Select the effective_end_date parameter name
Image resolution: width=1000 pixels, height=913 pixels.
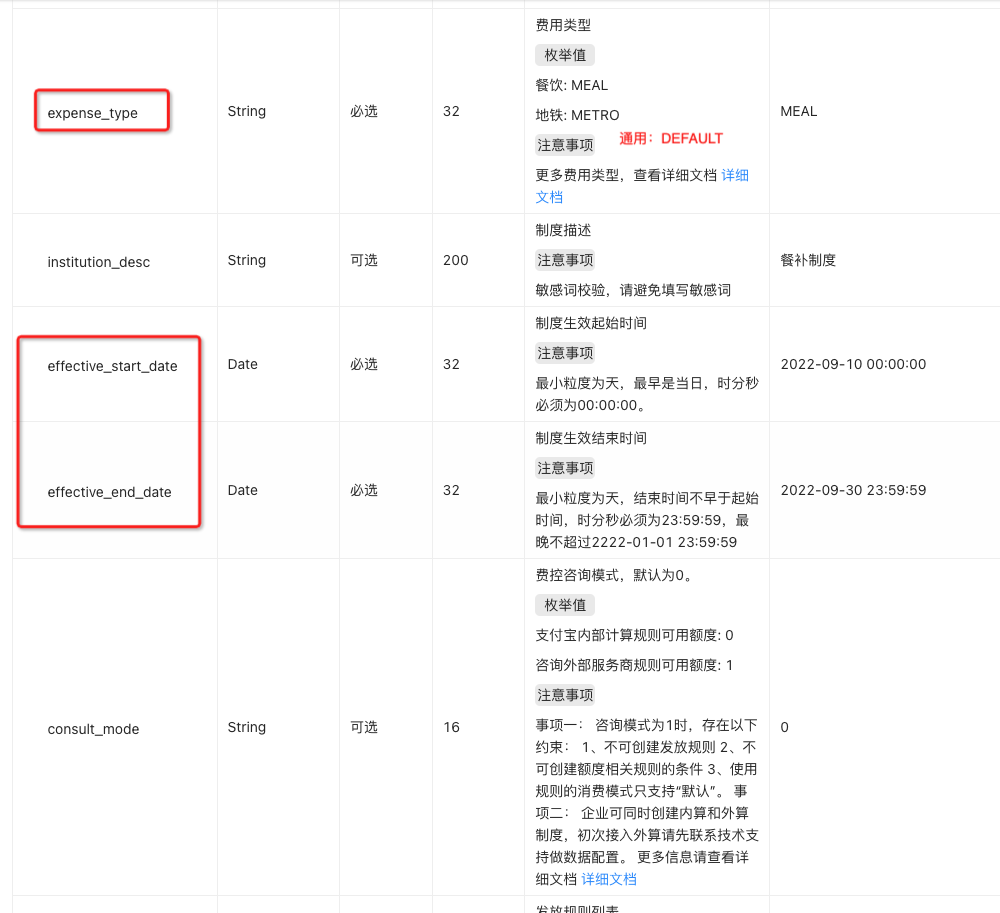pyautogui.click(x=110, y=492)
